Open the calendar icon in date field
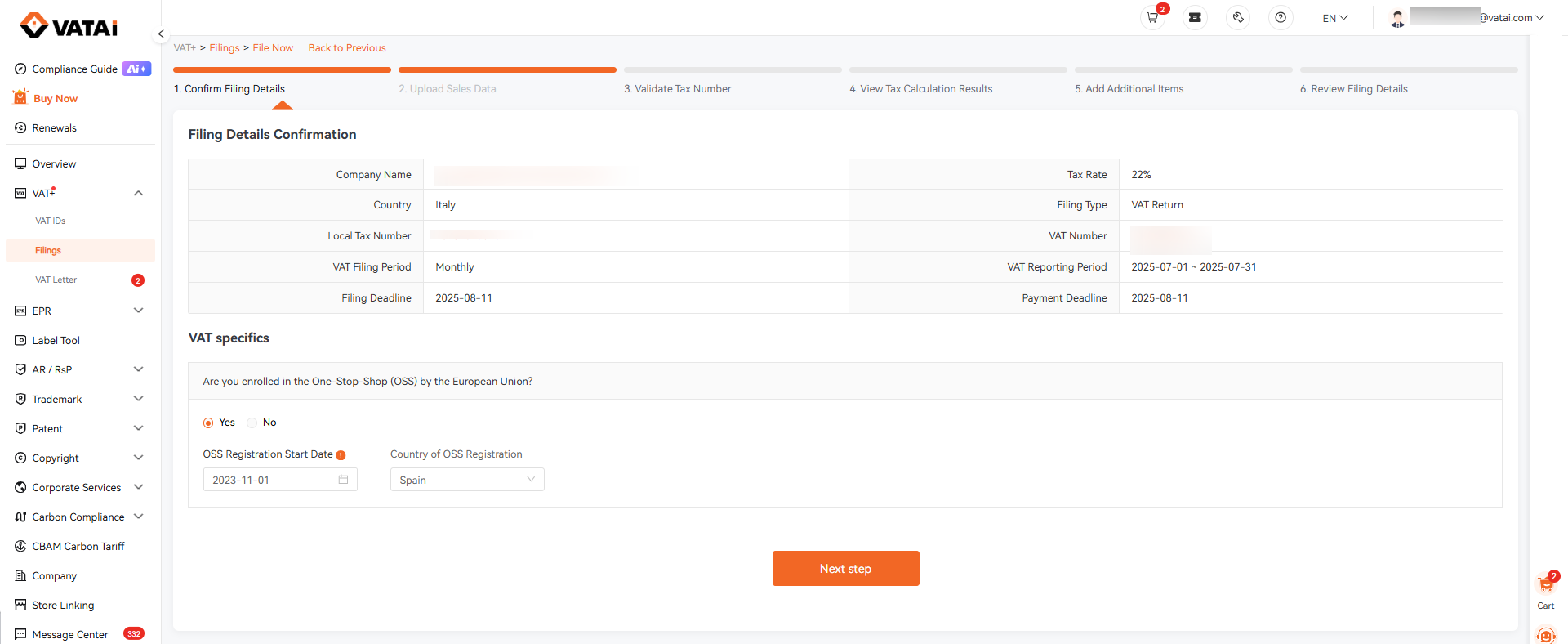Viewport: 1568px width, 644px height. [x=343, y=480]
